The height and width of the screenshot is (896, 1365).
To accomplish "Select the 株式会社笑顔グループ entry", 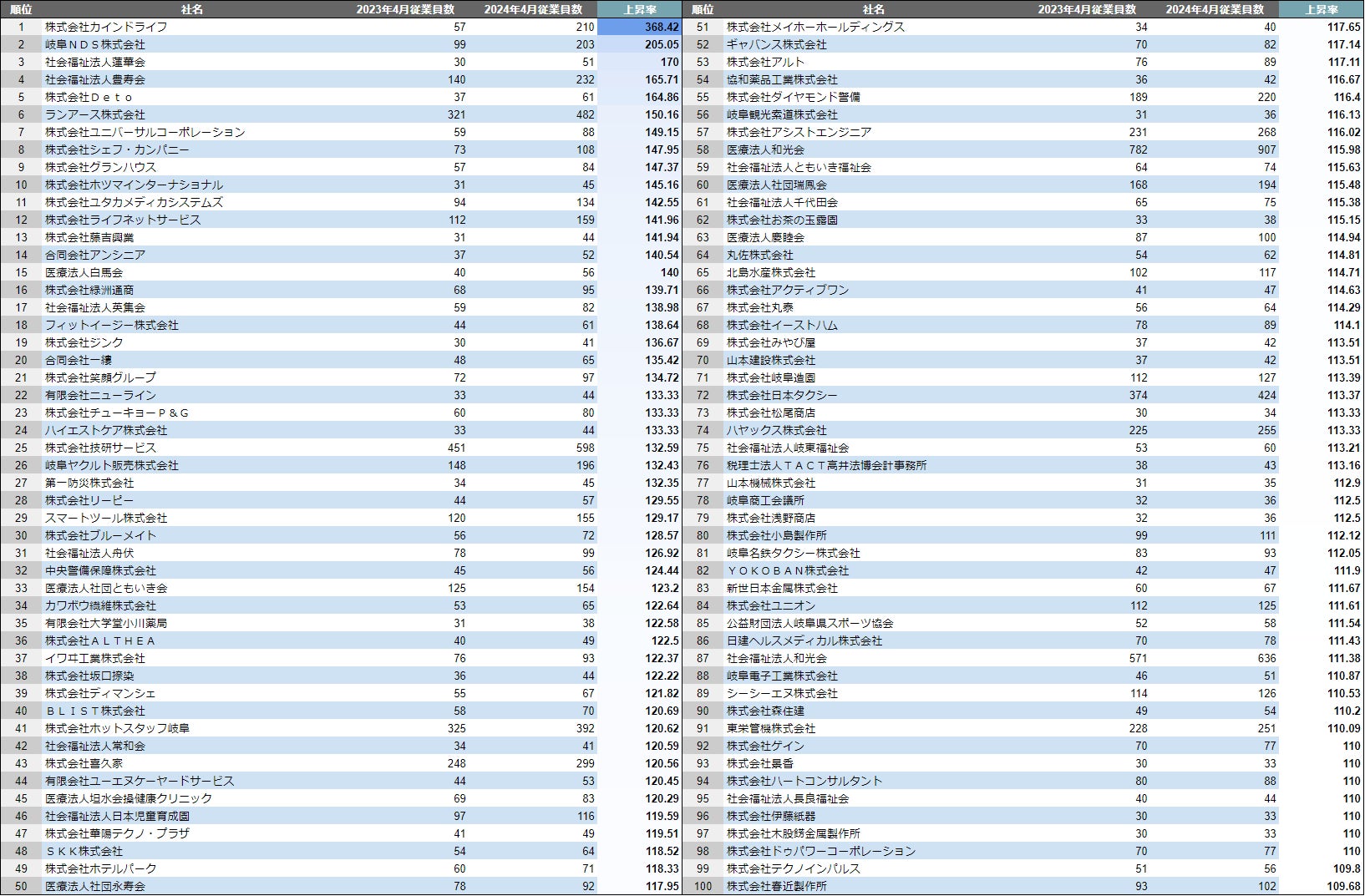I will click(x=100, y=377).
